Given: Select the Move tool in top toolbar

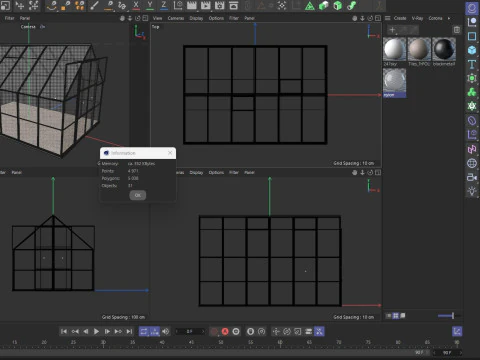Looking at the screenshot, I should 20,5.
